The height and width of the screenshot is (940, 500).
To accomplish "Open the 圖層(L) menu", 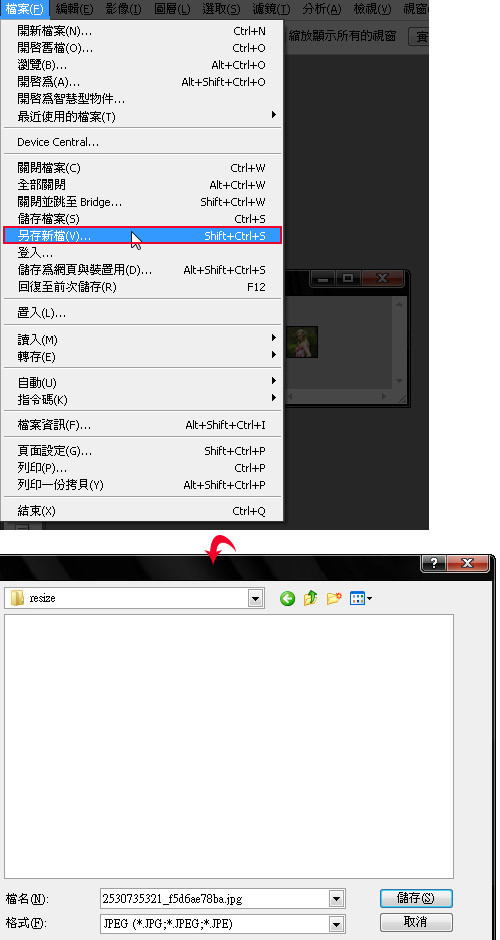I will pyautogui.click(x=172, y=9).
